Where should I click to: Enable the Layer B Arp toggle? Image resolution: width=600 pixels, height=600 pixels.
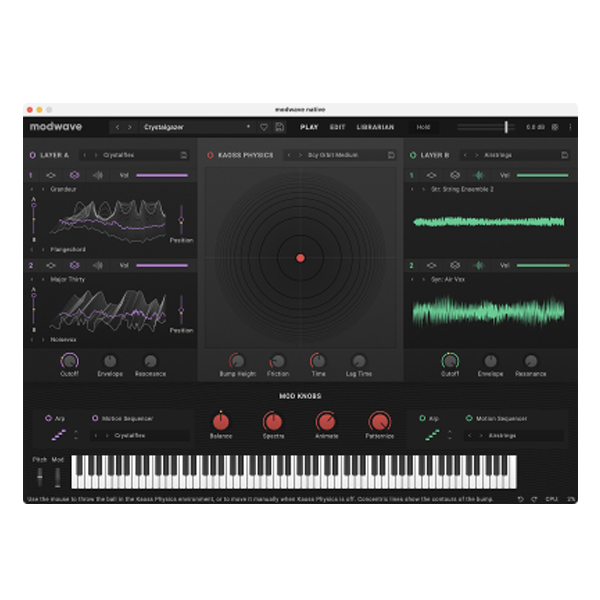pyautogui.click(x=422, y=418)
